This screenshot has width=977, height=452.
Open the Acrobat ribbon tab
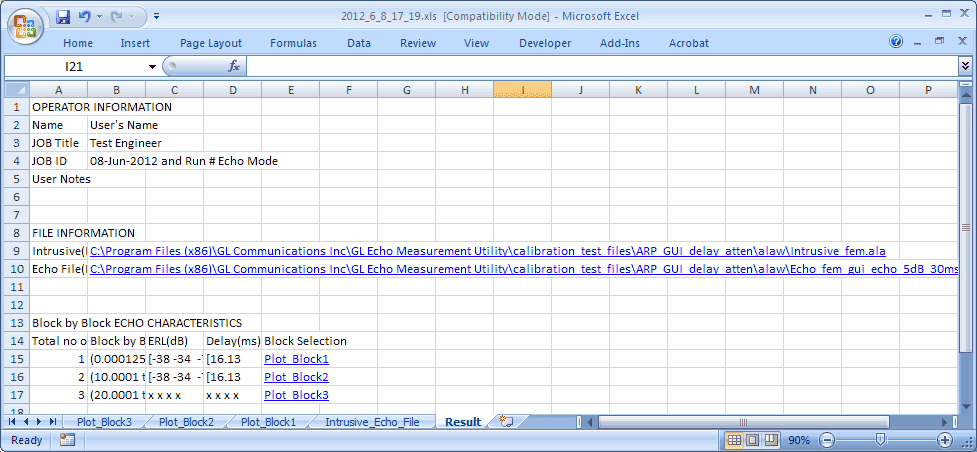click(689, 43)
